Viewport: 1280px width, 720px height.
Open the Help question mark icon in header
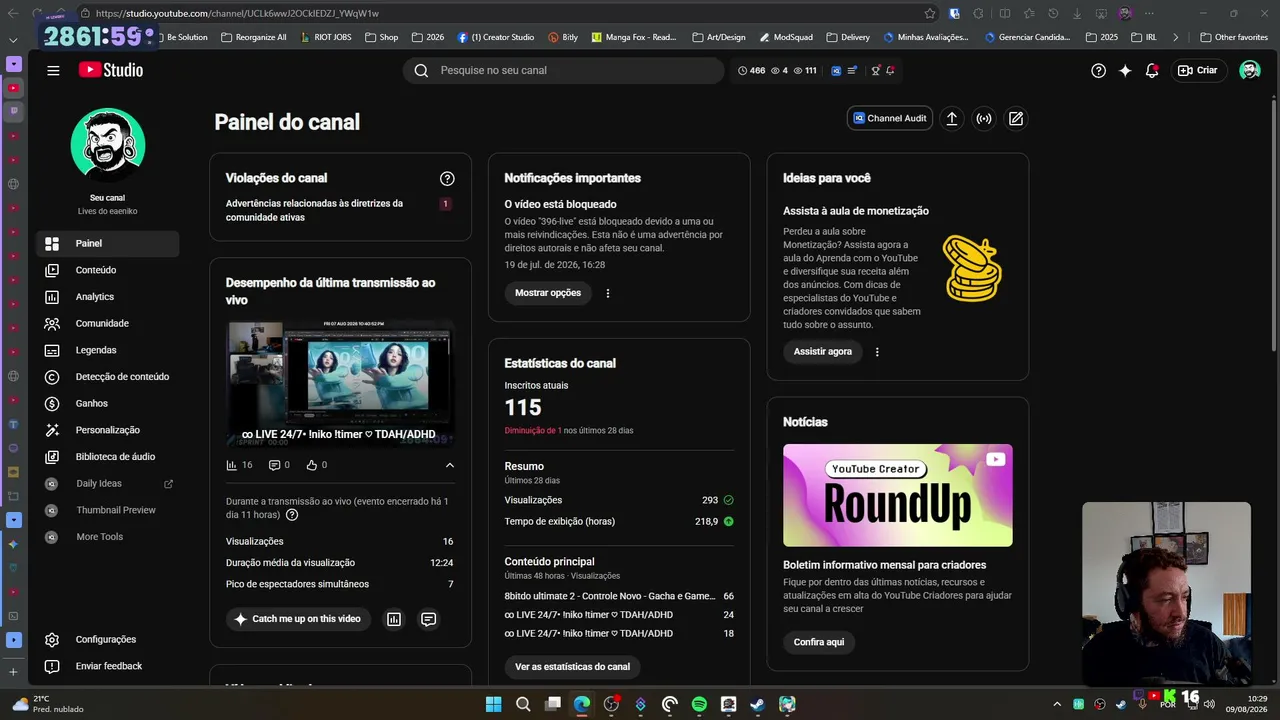coord(1098,70)
